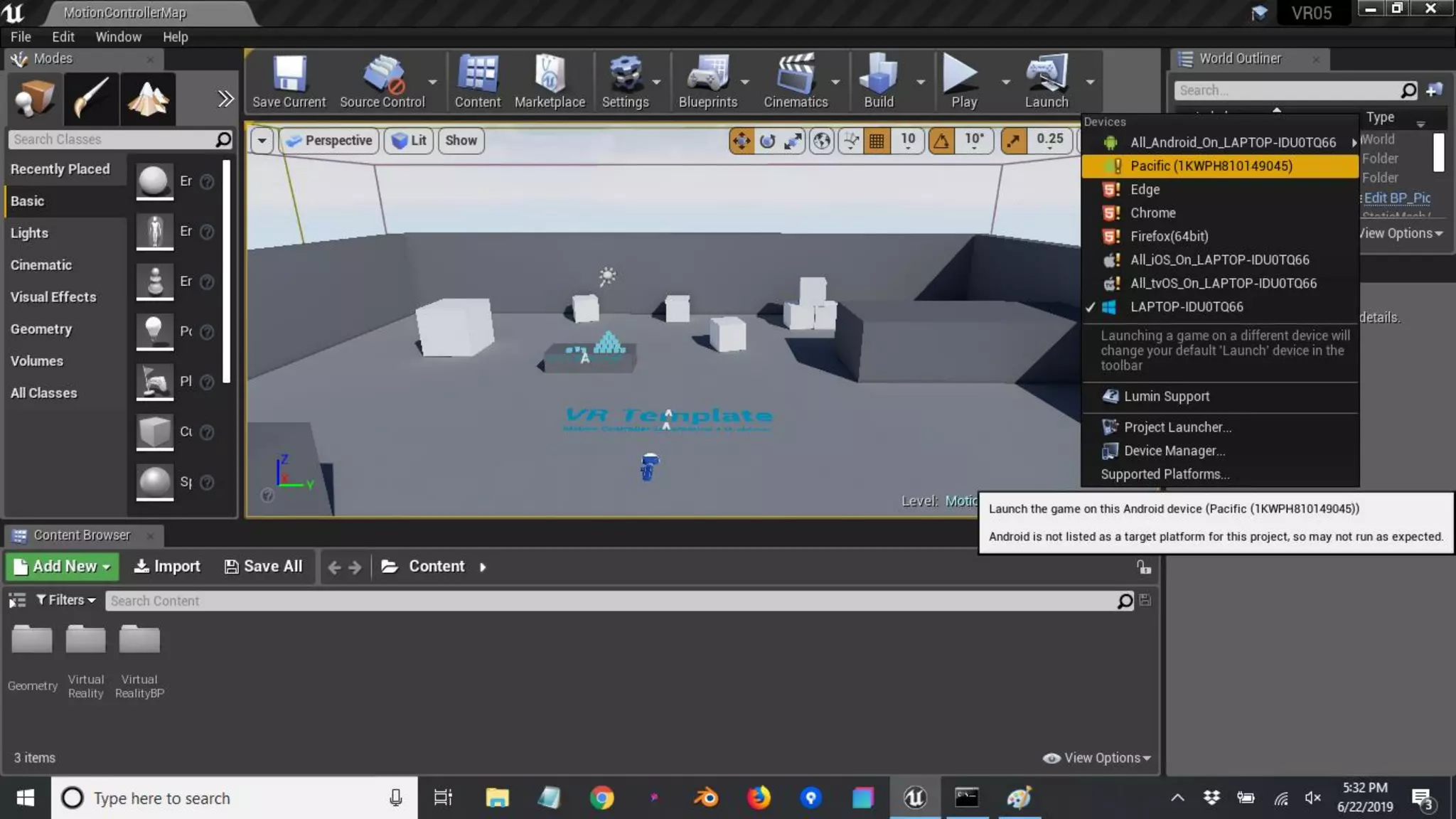Toggle rotation snap angle icon

tap(941, 141)
